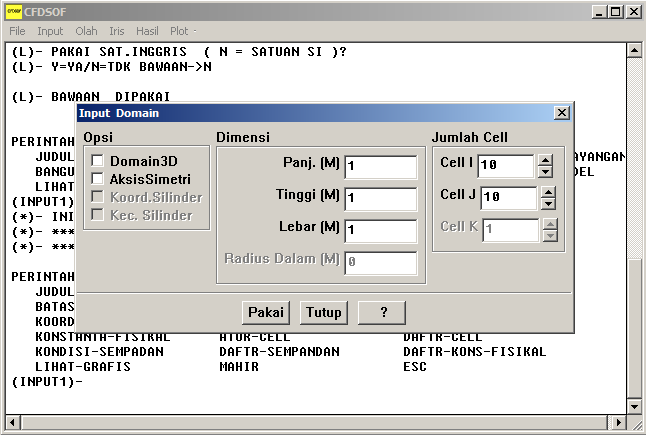Click the KONDISI-SEMPADAN command text

(100, 352)
